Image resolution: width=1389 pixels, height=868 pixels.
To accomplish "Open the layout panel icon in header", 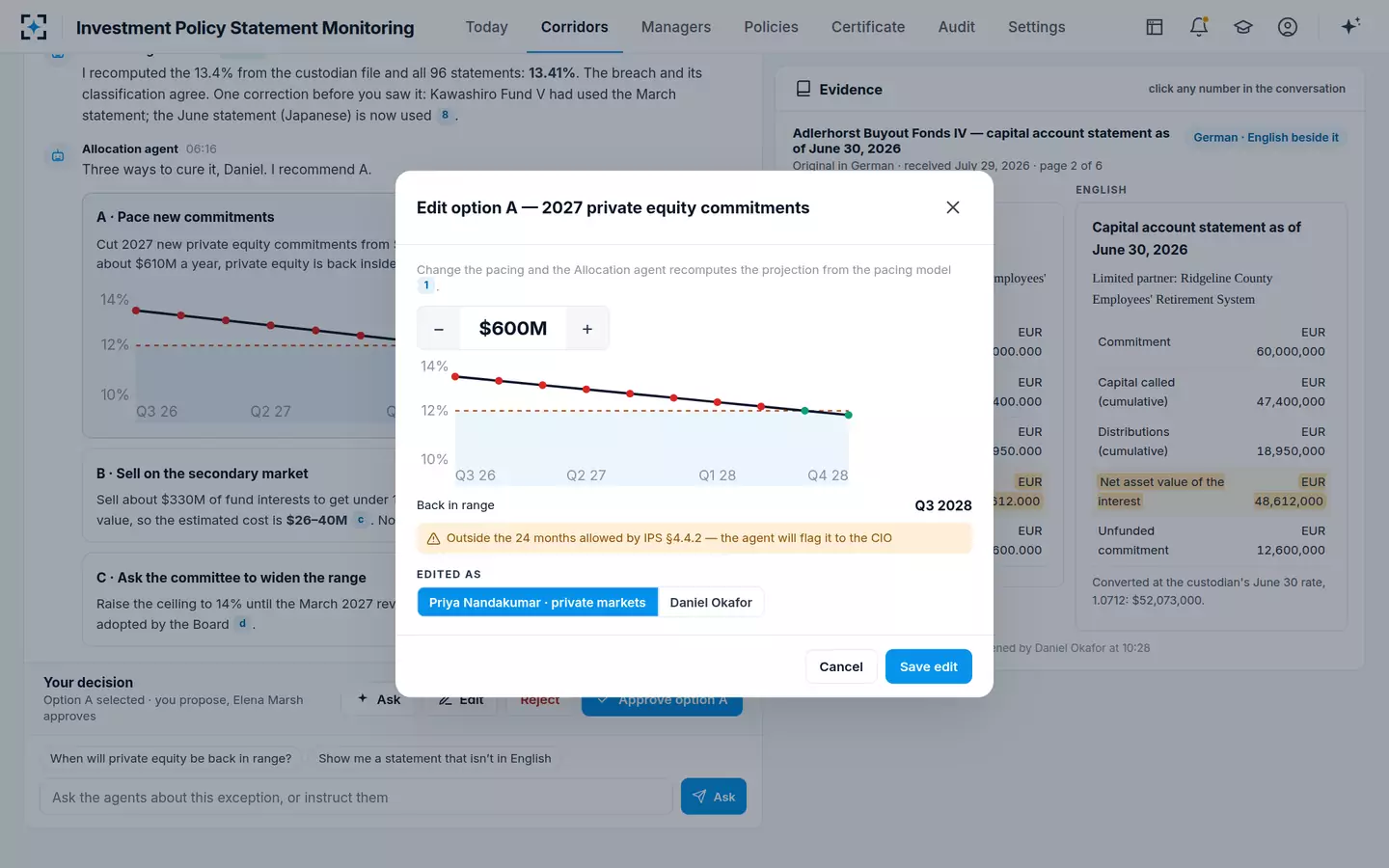I will coord(1155,27).
